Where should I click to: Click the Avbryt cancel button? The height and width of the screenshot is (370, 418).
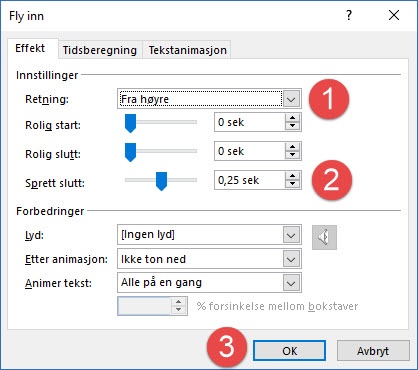pyautogui.click(x=373, y=351)
